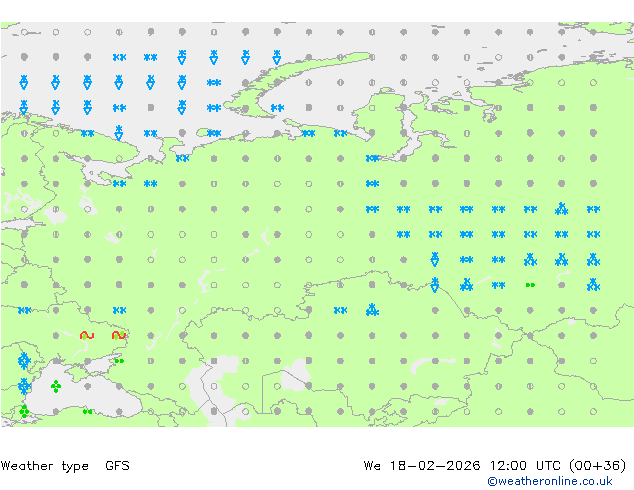The width and height of the screenshot is (634, 490).
Task: Click the lower large blue snowflake west of Black Sea
Action: click(24, 386)
